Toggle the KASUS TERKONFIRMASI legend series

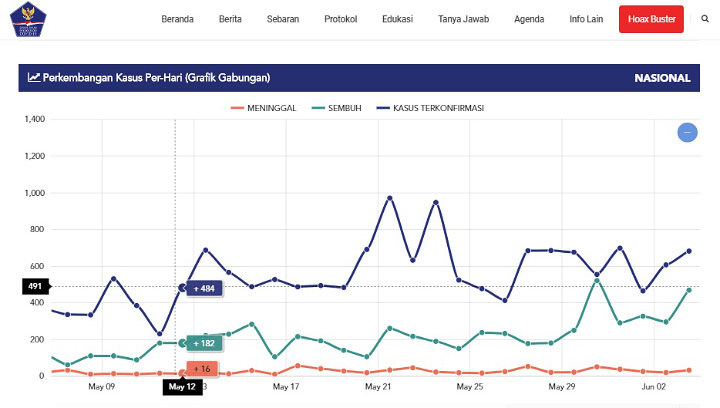coord(430,108)
